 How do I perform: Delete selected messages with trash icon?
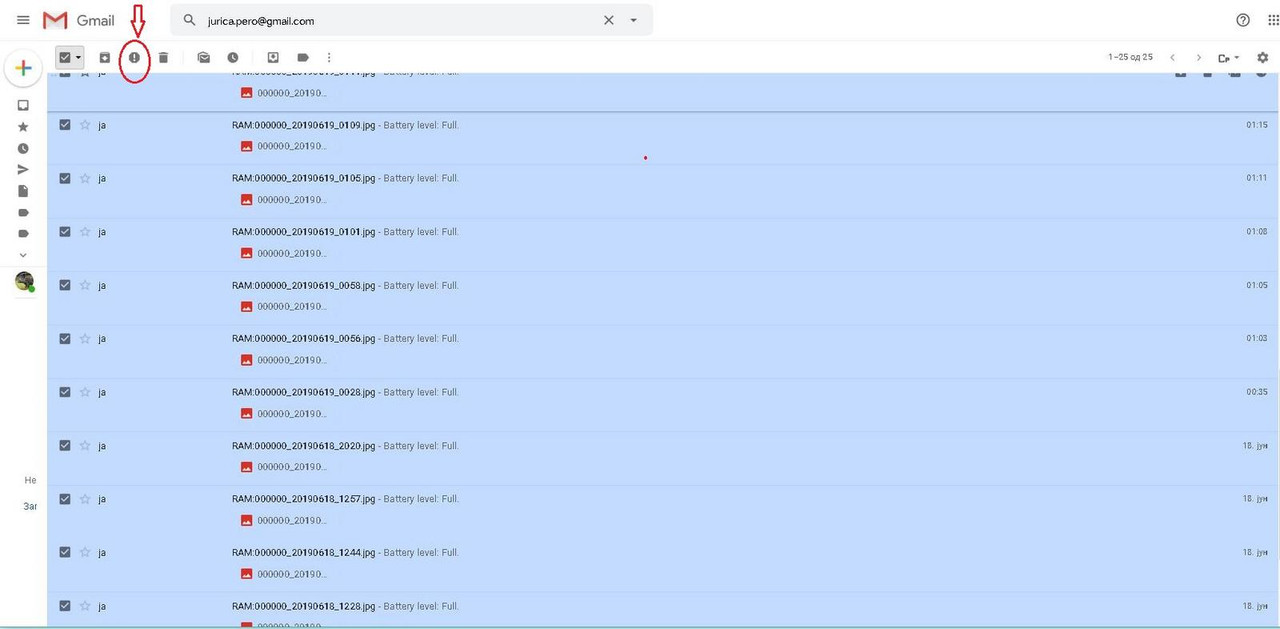163,58
